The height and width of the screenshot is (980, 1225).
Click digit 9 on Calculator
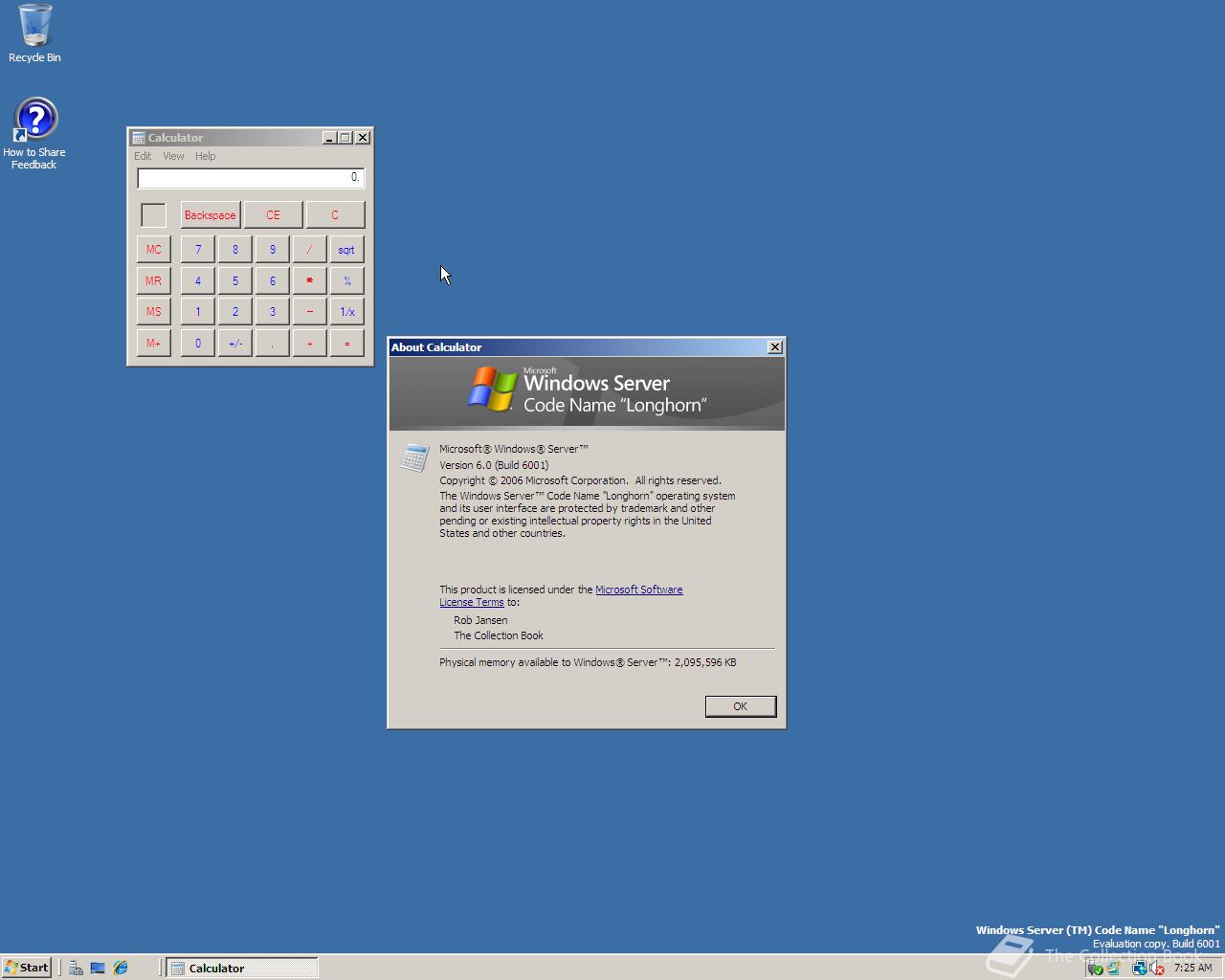[x=273, y=250]
